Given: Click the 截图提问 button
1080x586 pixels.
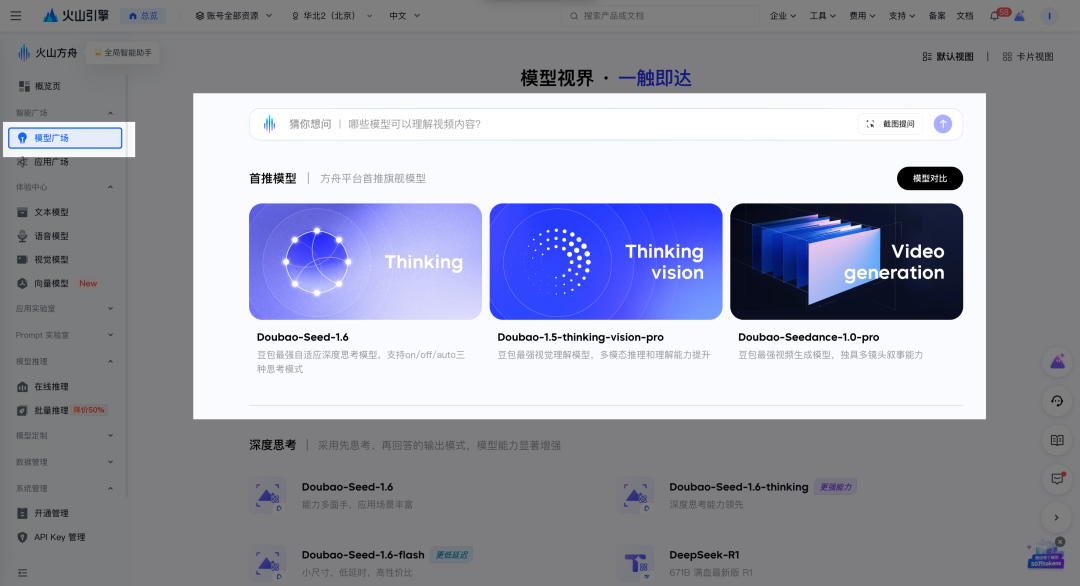Looking at the screenshot, I should pos(891,124).
